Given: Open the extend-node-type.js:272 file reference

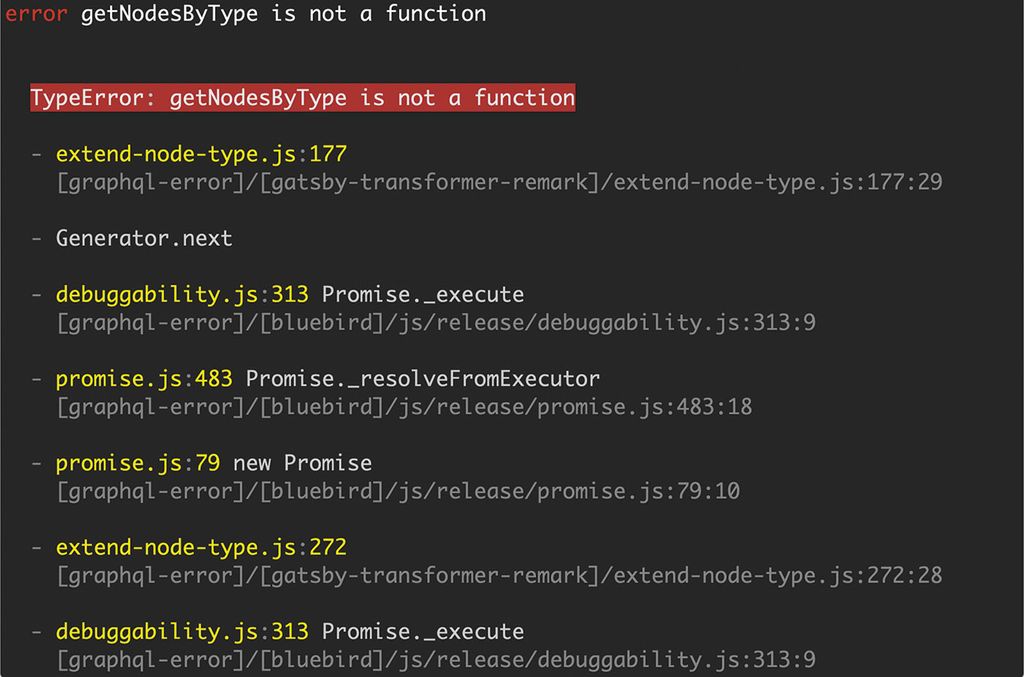Looking at the screenshot, I should click(x=201, y=548).
